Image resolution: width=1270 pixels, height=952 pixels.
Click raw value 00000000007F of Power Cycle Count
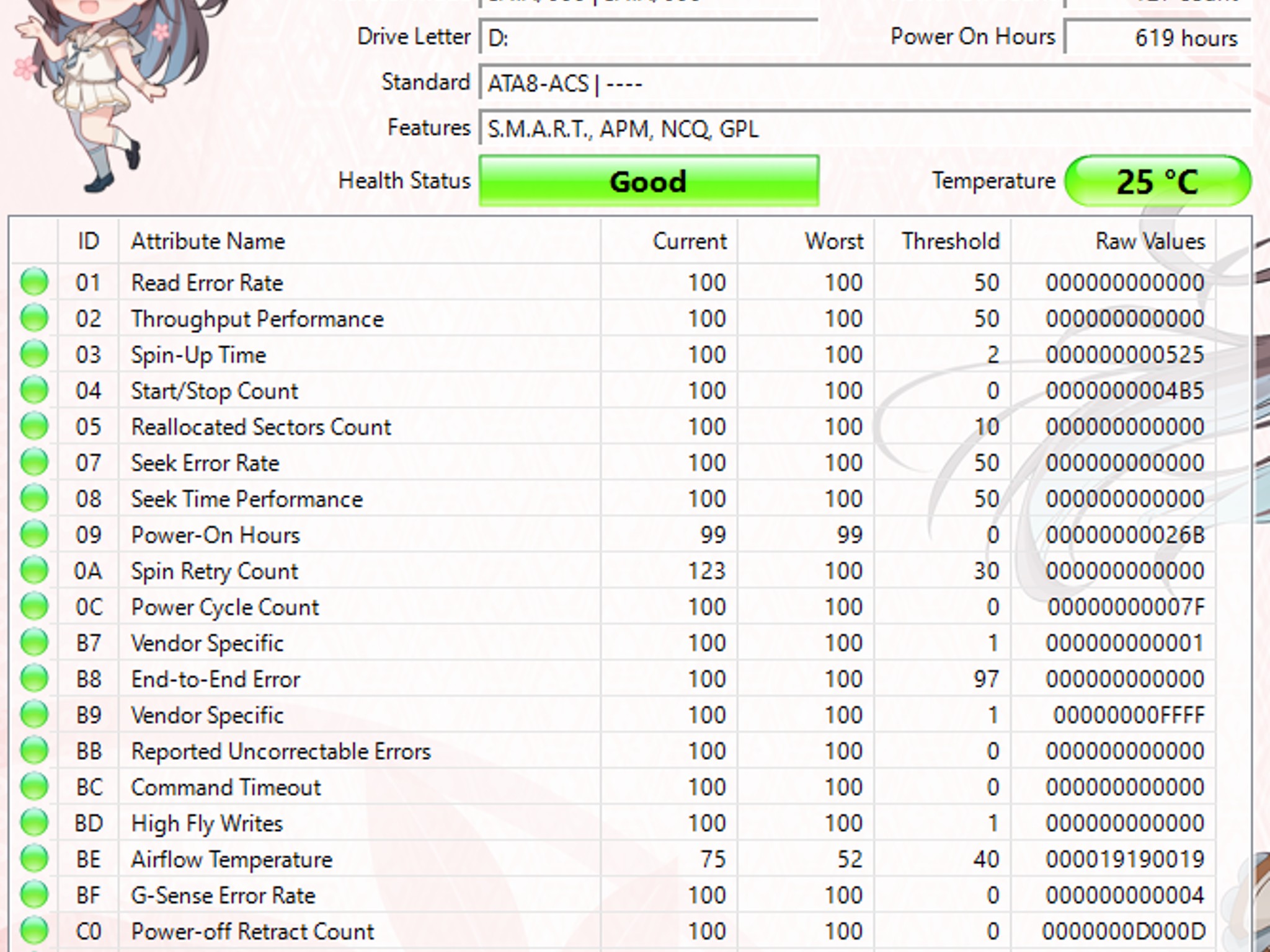click(x=1126, y=607)
